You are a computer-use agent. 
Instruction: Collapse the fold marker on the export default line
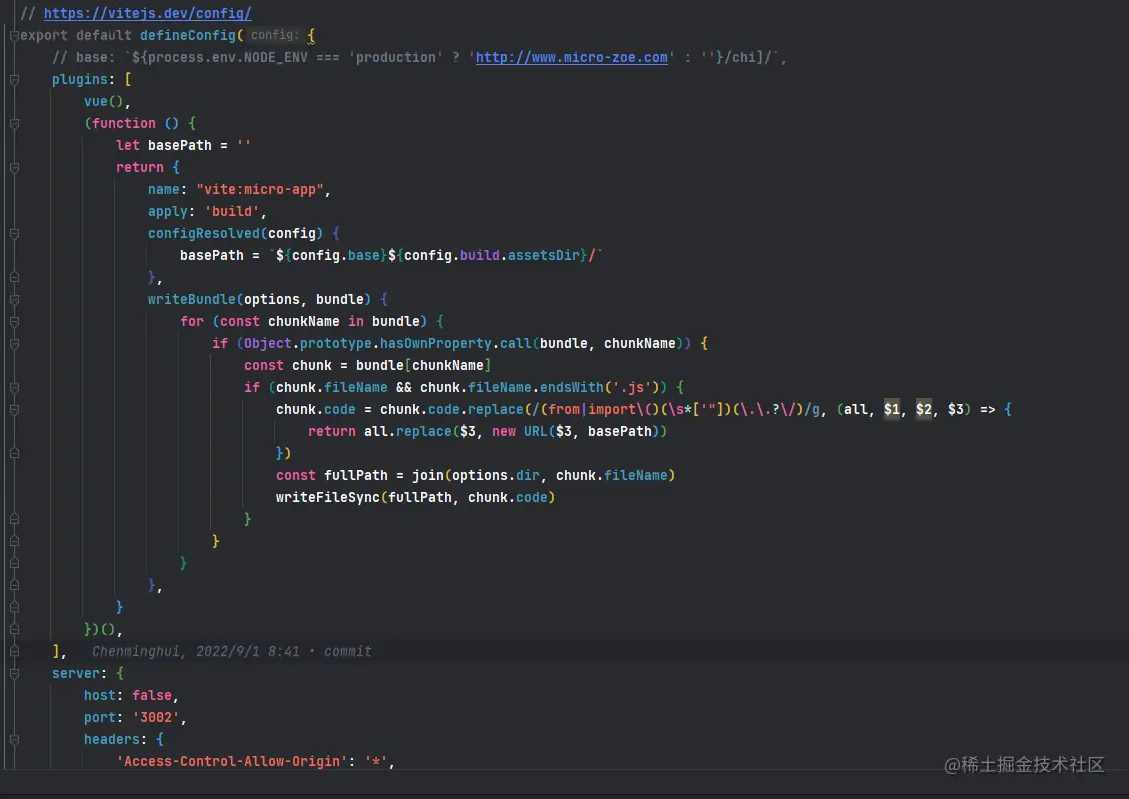point(14,35)
